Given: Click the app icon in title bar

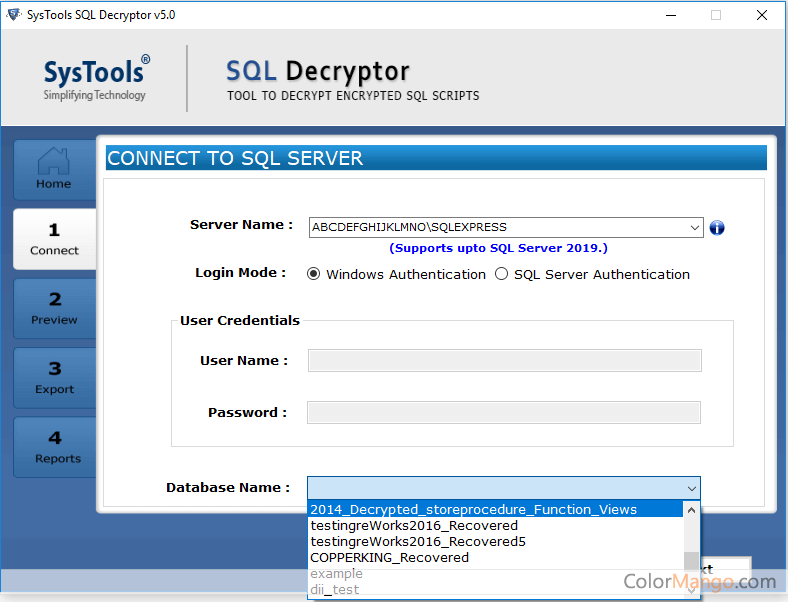Looking at the screenshot, I should (x=13, y=15).
